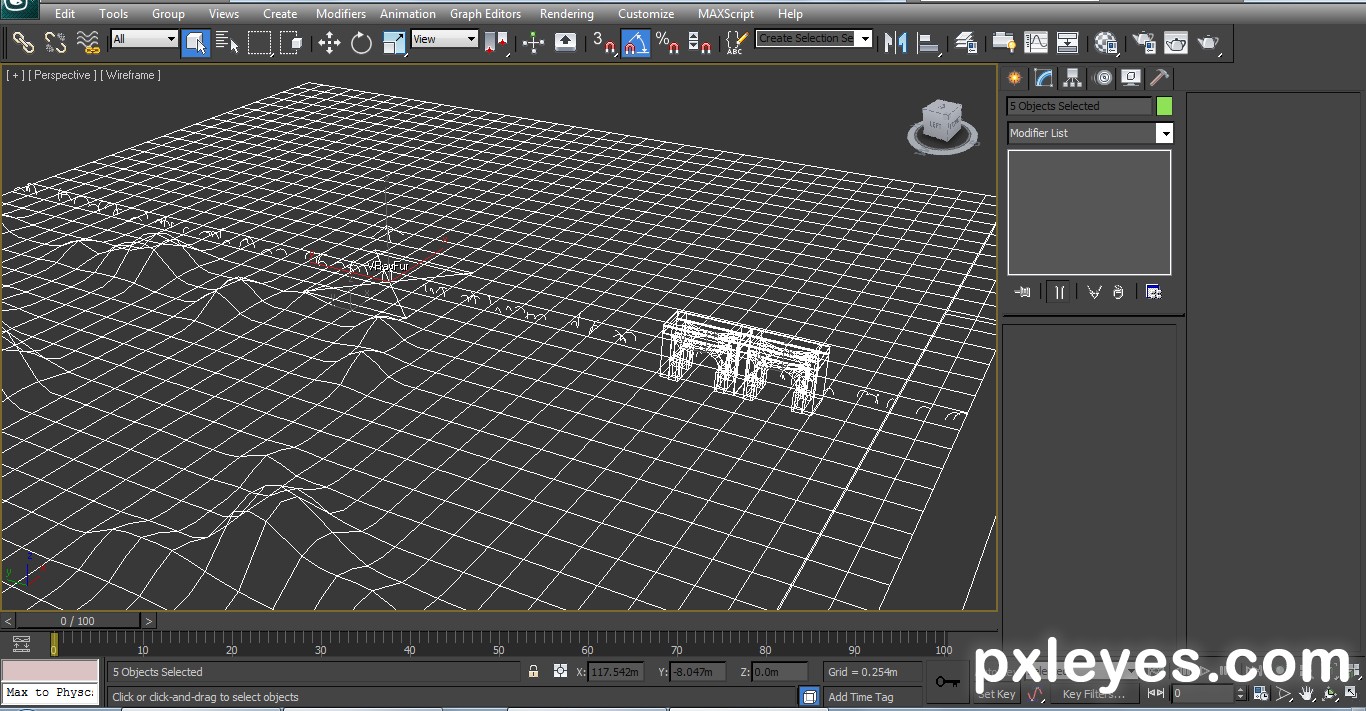
Task: Open the Tools menu
Action: pos(113,14)
